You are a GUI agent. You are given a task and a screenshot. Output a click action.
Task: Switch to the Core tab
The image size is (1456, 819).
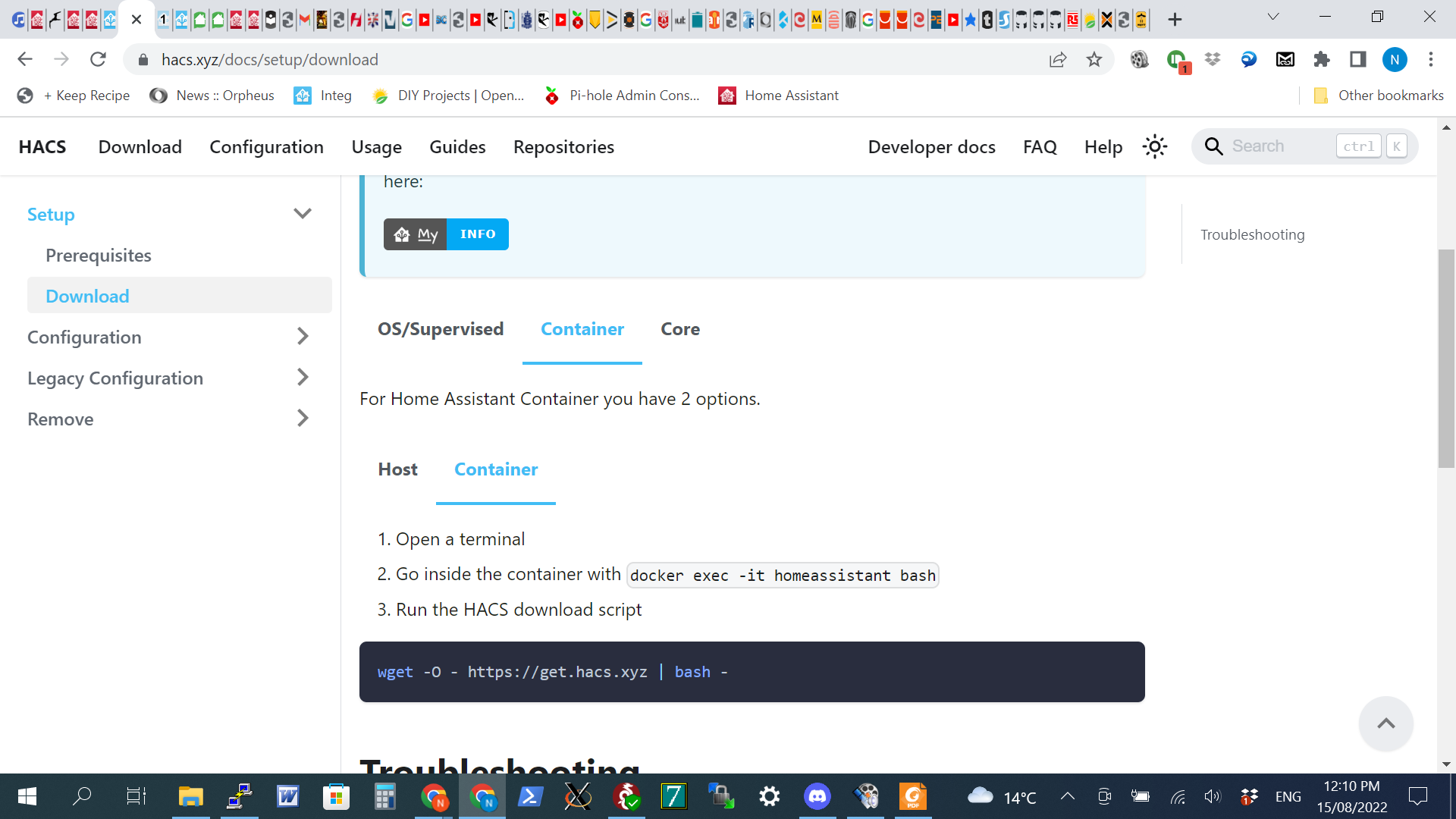(680, 329)
